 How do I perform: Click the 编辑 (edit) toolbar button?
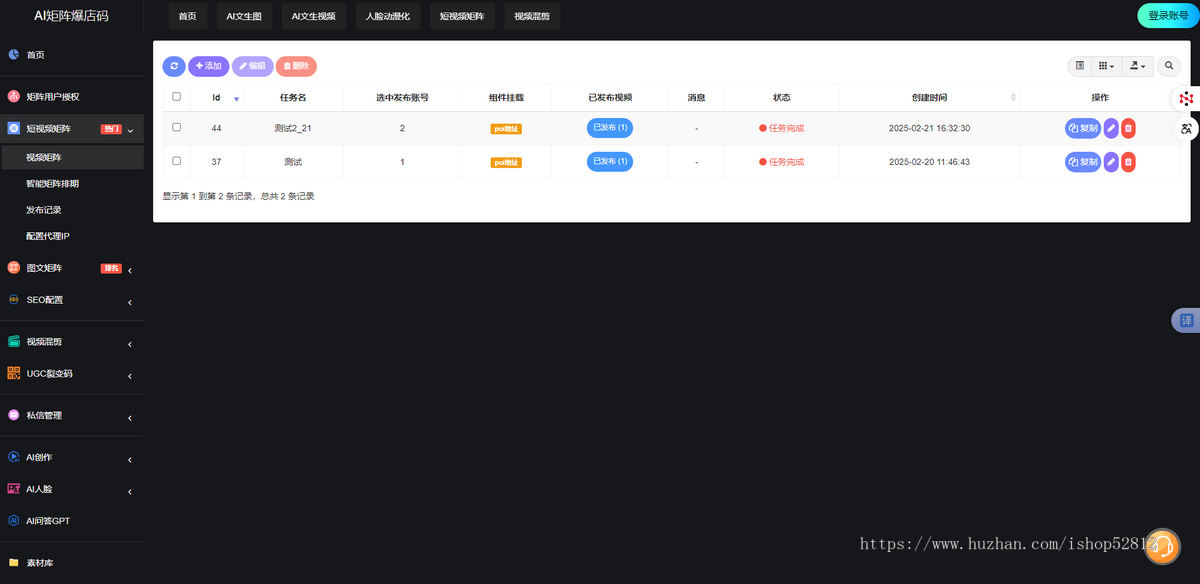click(x=252, y=66)
